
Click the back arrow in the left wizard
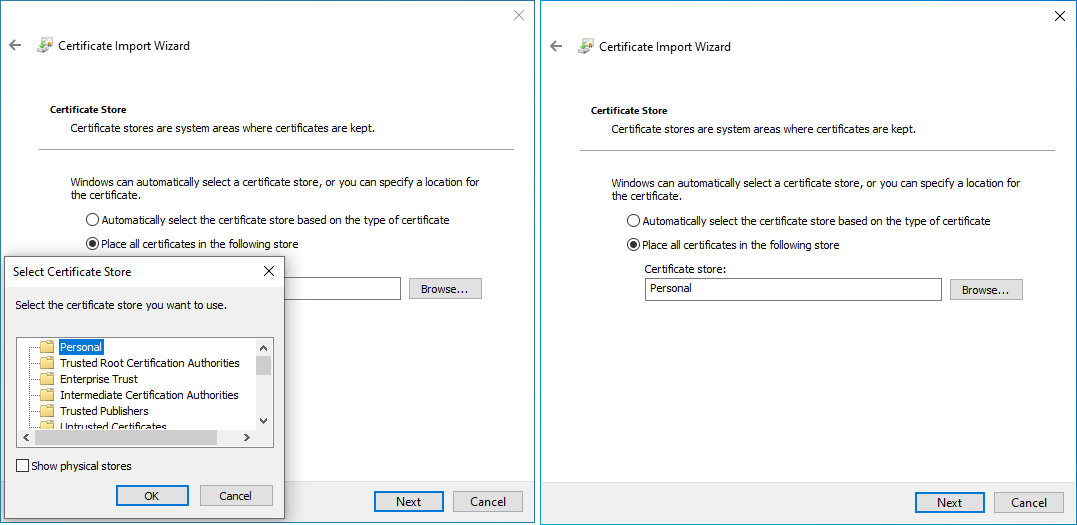pos(15,46)
